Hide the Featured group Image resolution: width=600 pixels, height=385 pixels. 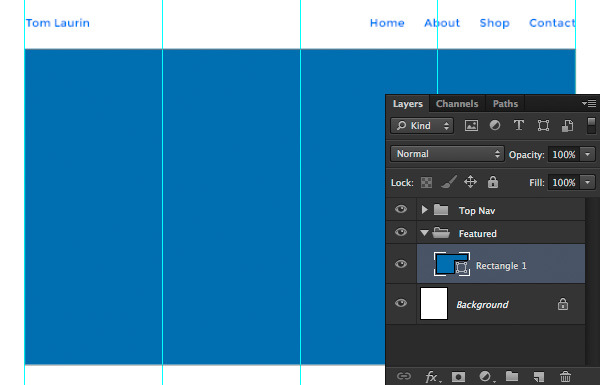(401, 232)
